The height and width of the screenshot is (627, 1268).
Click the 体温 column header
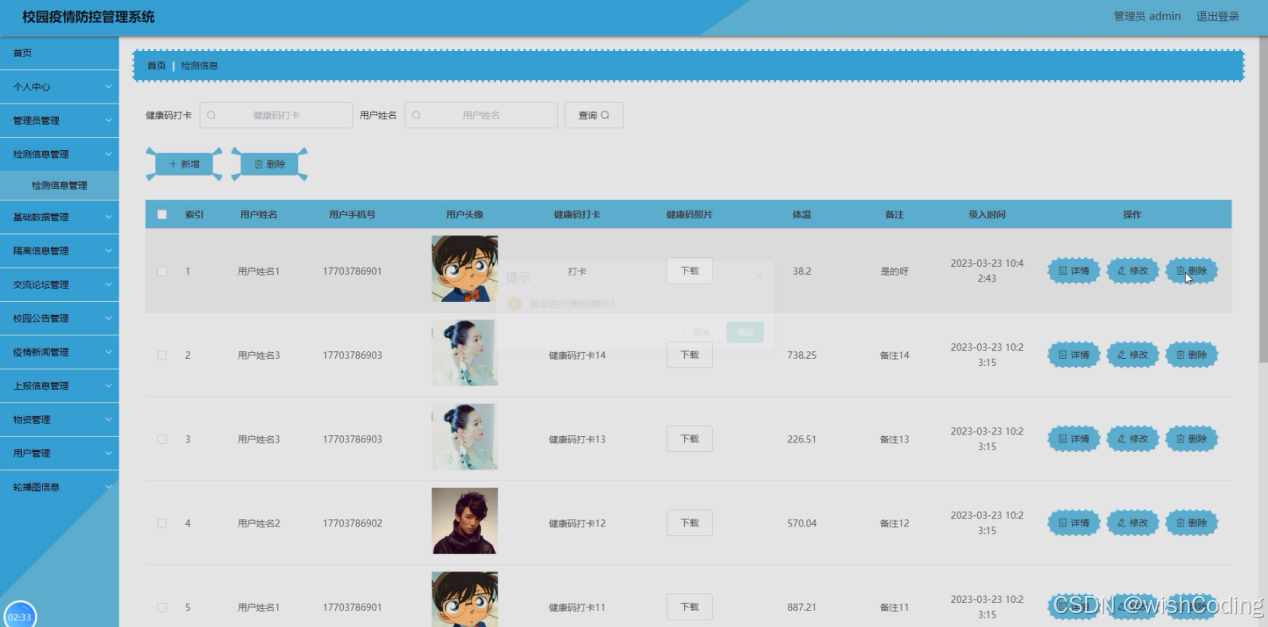802,215
